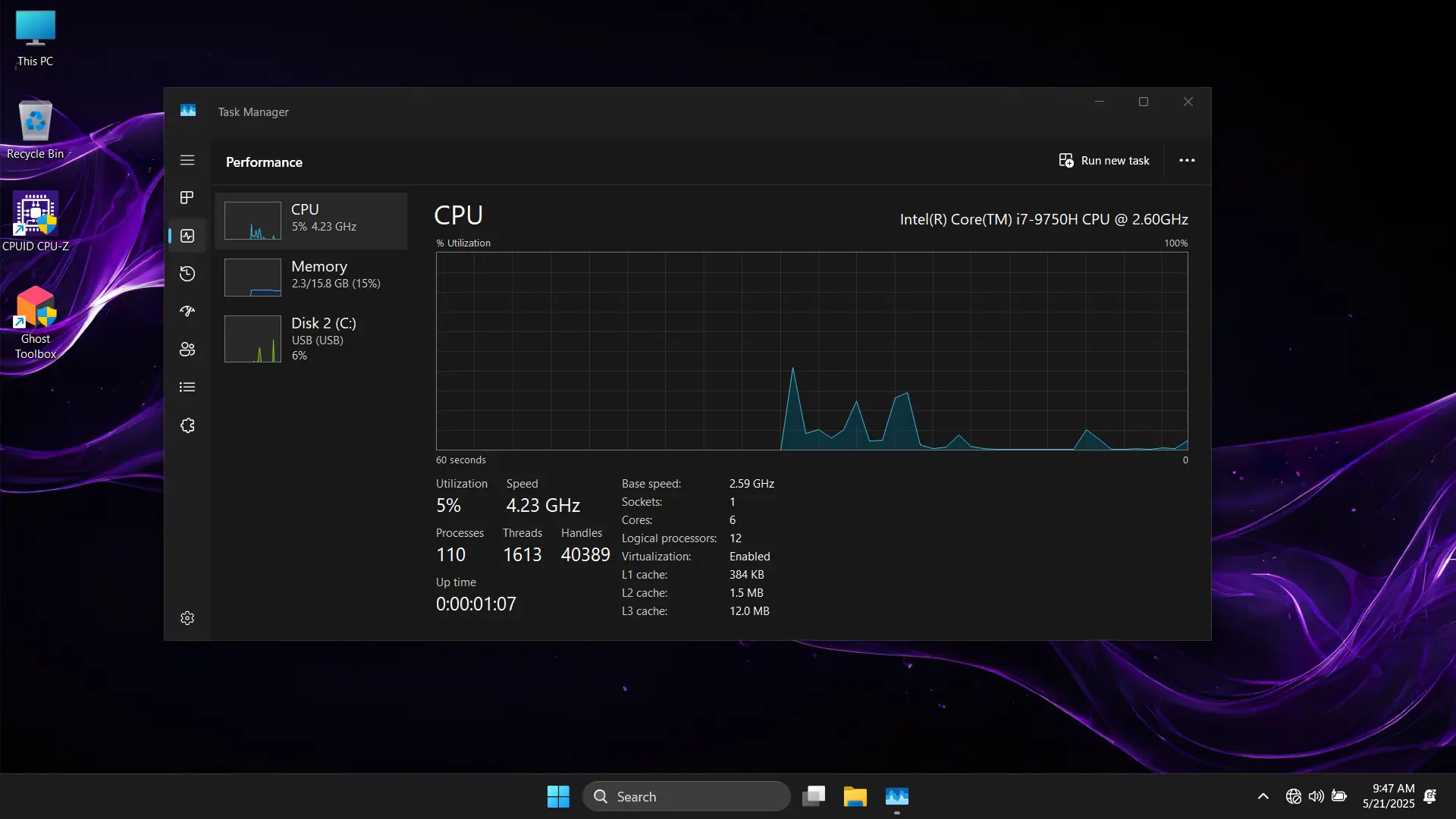Open the Processes page icon in sidebar
The image size is (1456, 819).
[x=187, y=198]
